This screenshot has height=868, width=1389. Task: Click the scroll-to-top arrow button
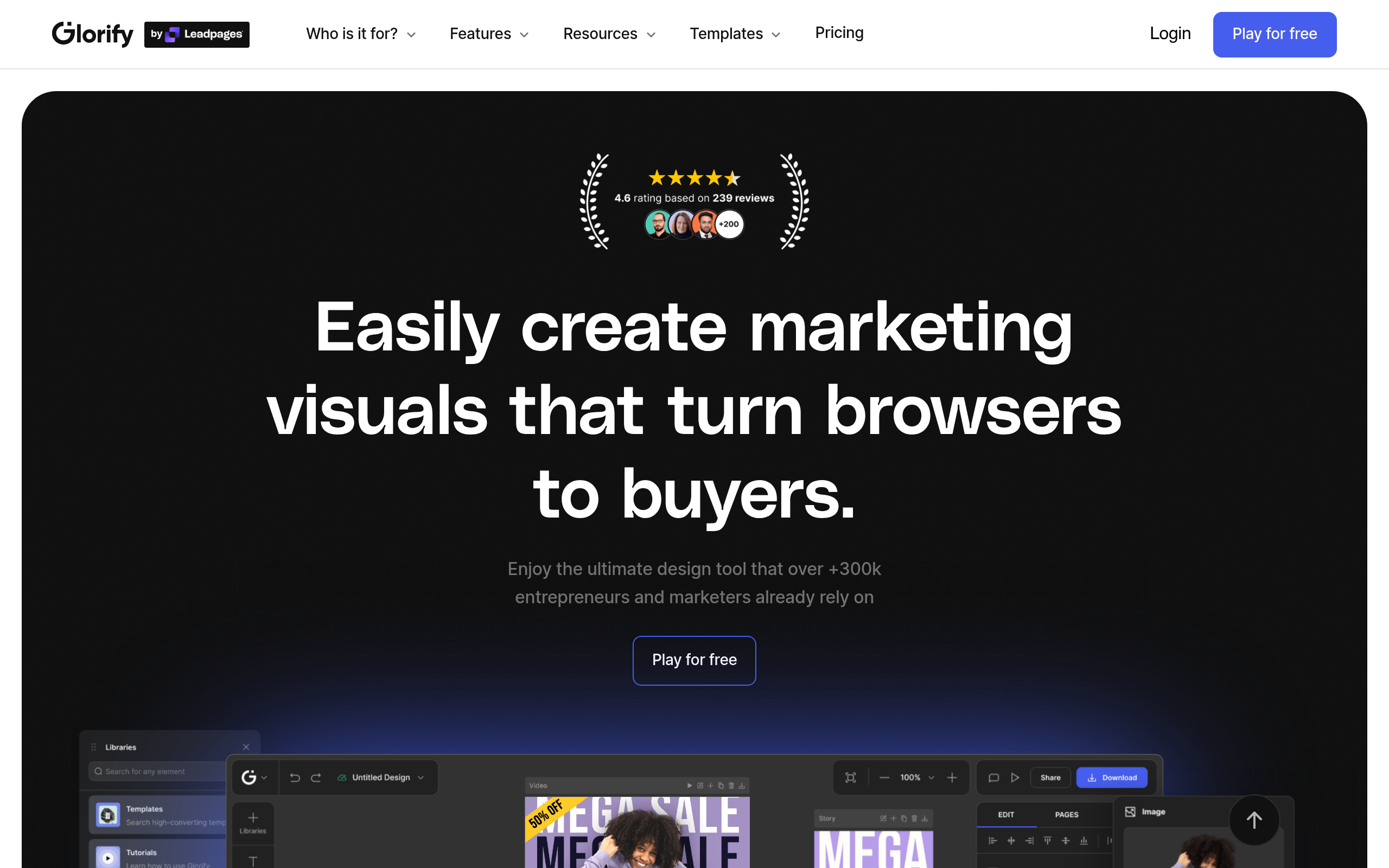click(1254, 820)
